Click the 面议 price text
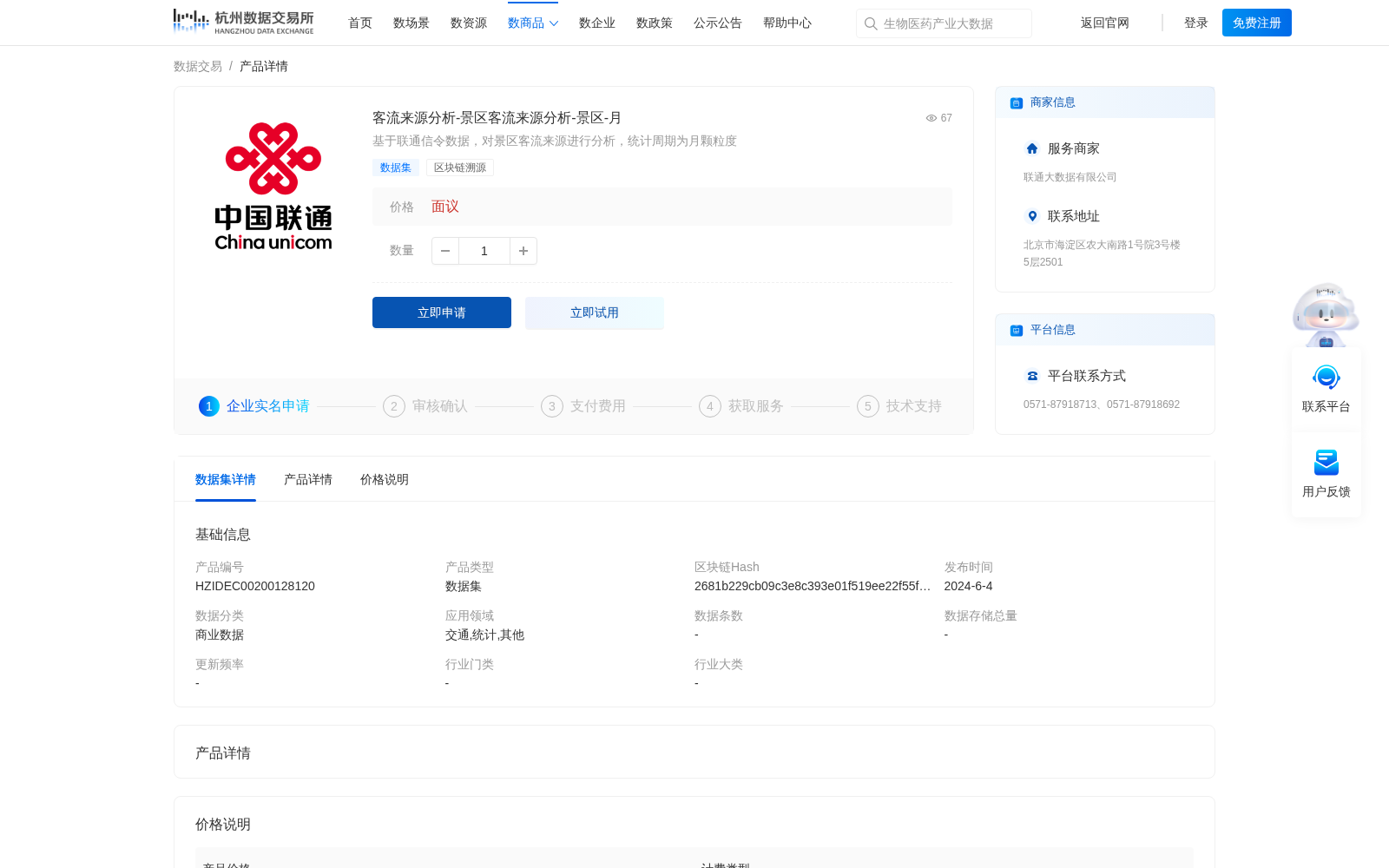This screenshot has width=1389, height=868. coord(445,207)
